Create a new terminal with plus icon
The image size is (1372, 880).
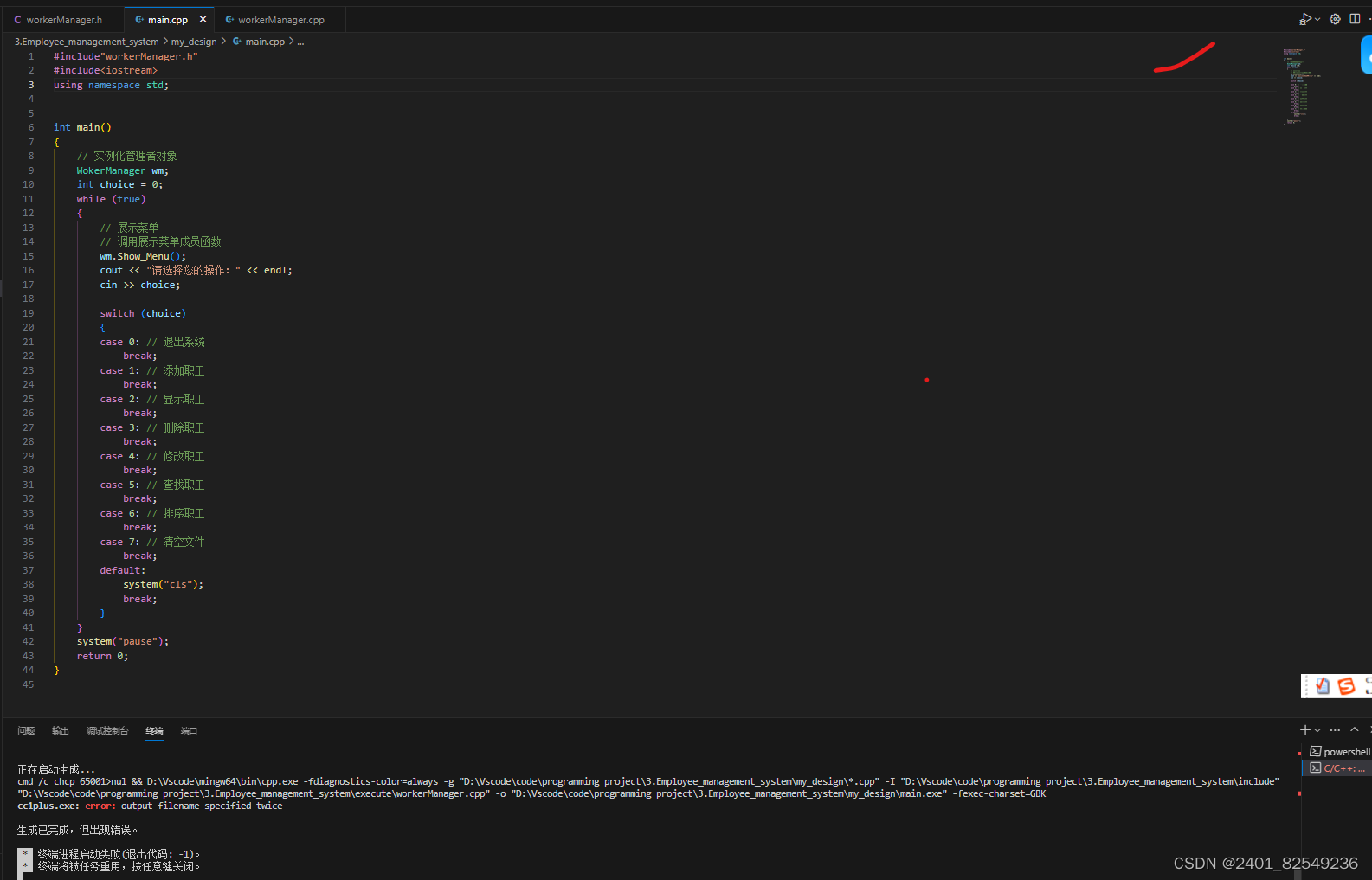tap(1305, 730)
